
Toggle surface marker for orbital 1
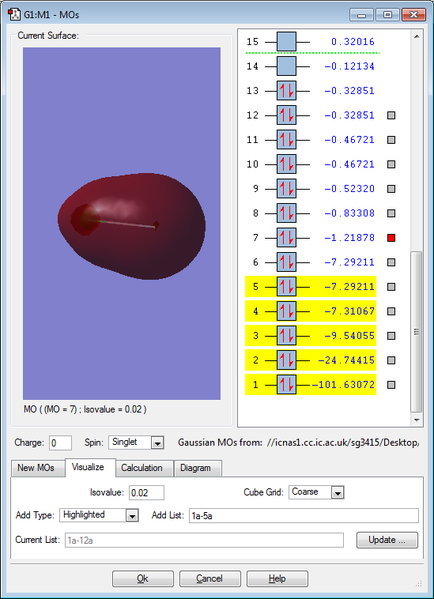click(391, 384)
